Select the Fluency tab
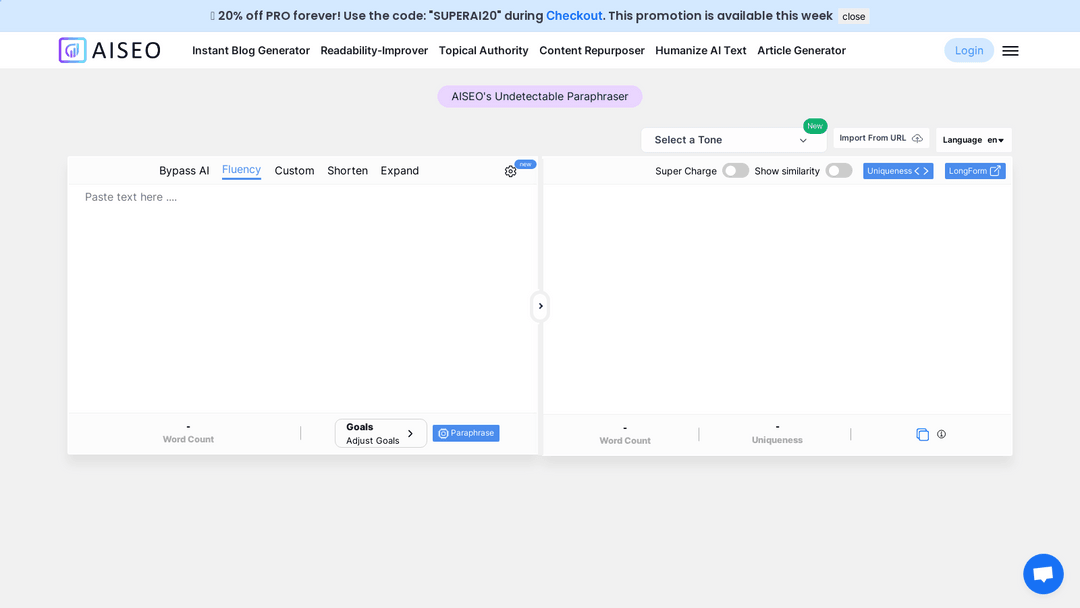Screen dimensions: 1080x608 point(241,170)
